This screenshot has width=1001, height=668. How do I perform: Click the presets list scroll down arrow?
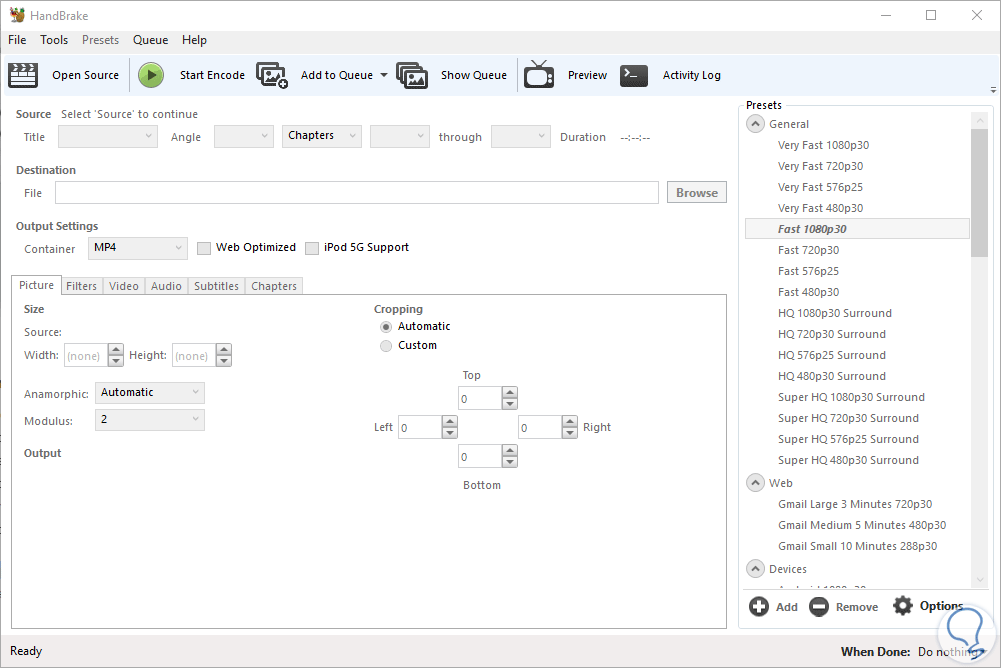tap(980, 580)
